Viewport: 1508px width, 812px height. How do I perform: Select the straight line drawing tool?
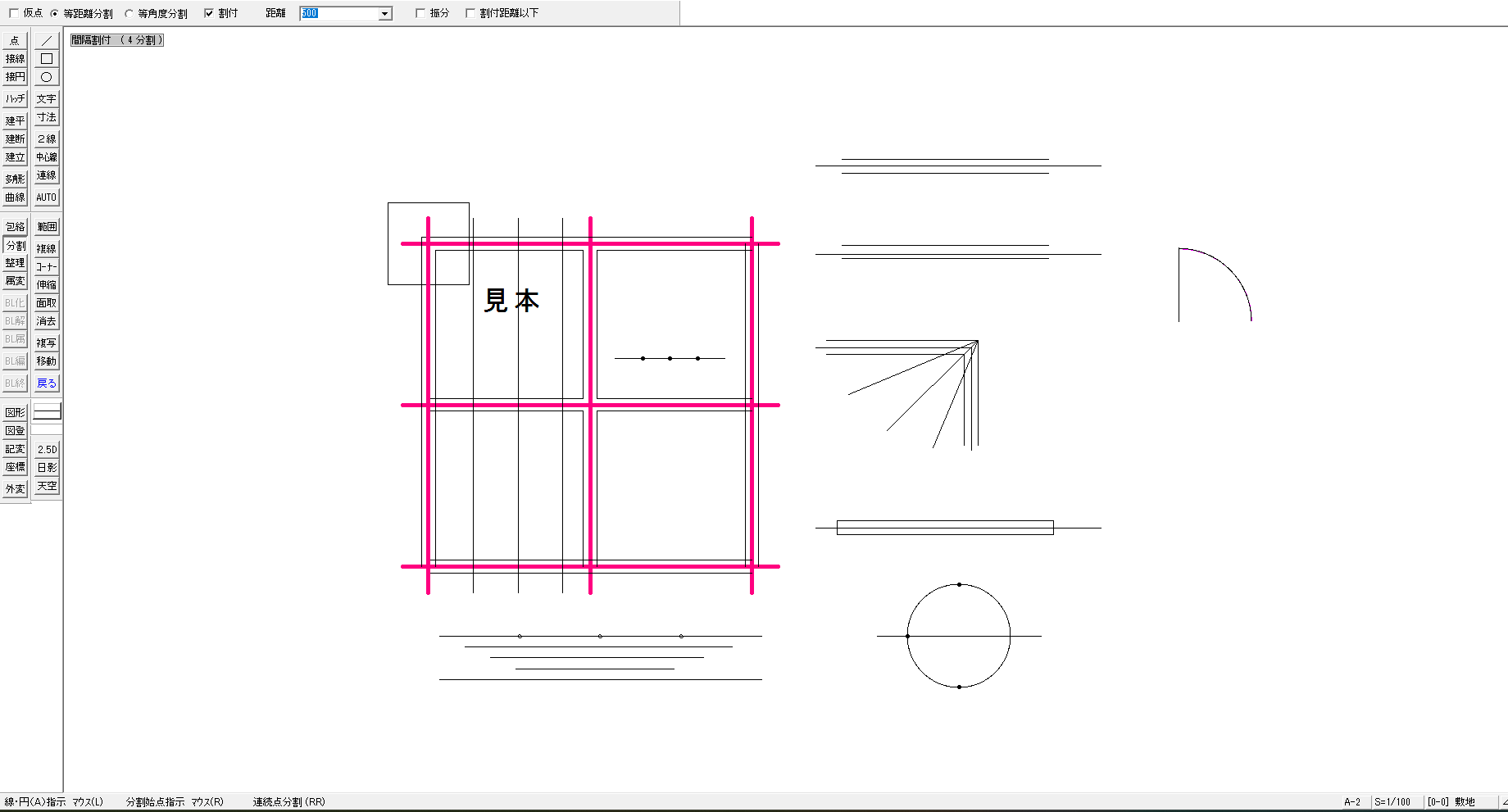point(47,40)
